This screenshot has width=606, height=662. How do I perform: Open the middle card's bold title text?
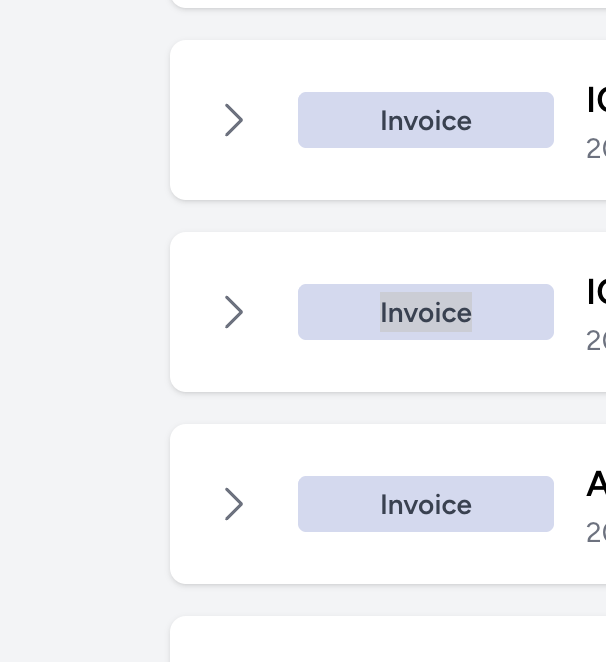coord(596,292)
